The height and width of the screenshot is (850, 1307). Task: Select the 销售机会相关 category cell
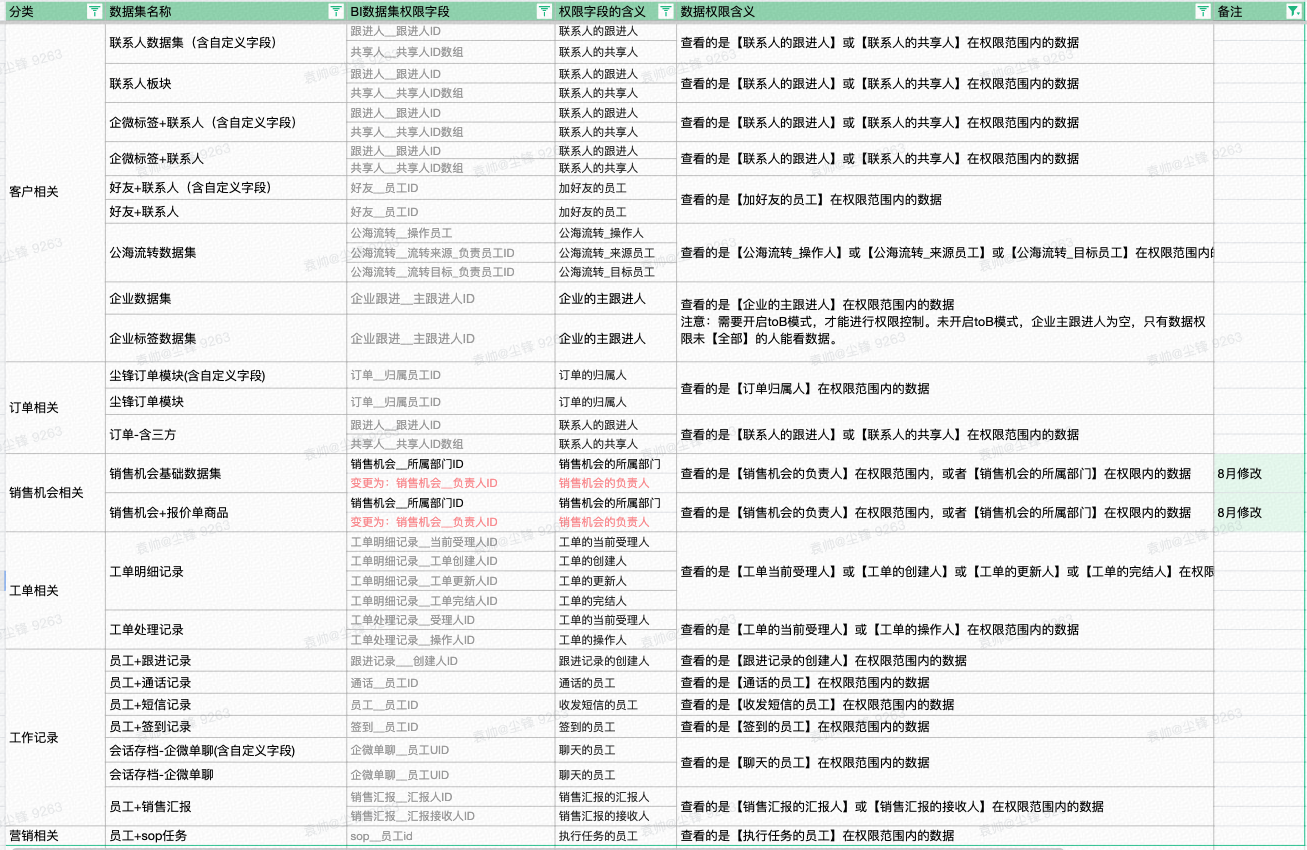pyautogui.click(x=55, y=493)
